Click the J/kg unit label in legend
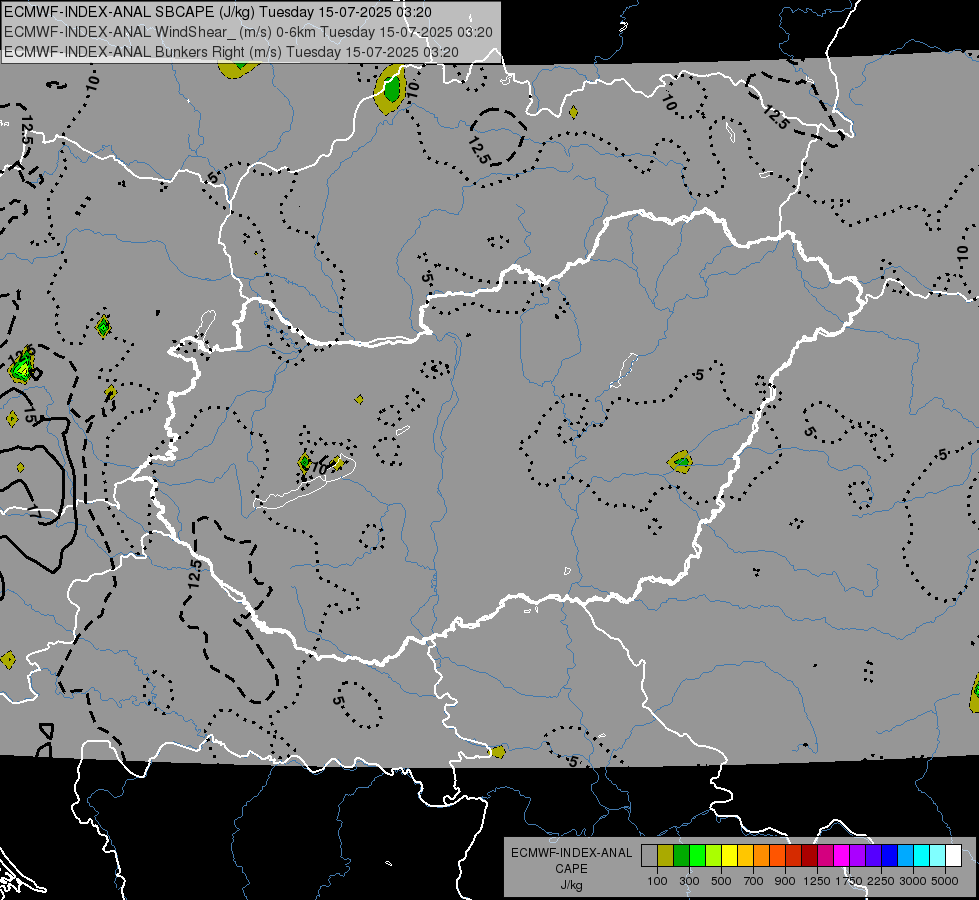The image size is (979, 900). [571, 885]
